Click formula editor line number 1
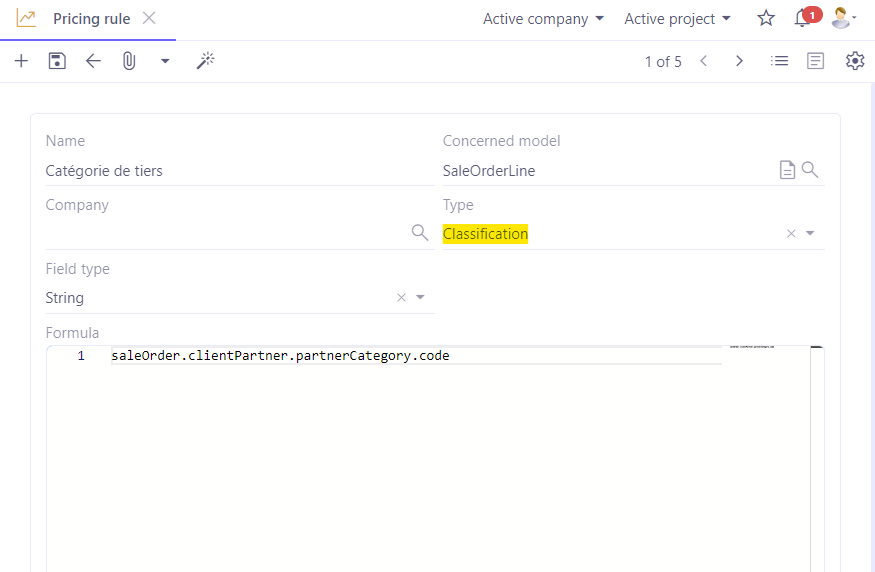The width and height of the screenshot is (875, 572). tap(81, 355)
